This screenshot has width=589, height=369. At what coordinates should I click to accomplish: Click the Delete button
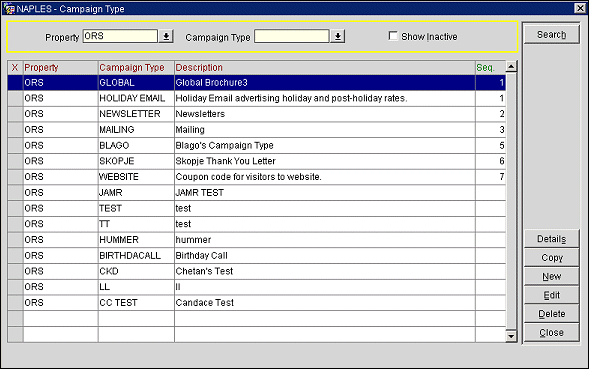tap(551, 314)
